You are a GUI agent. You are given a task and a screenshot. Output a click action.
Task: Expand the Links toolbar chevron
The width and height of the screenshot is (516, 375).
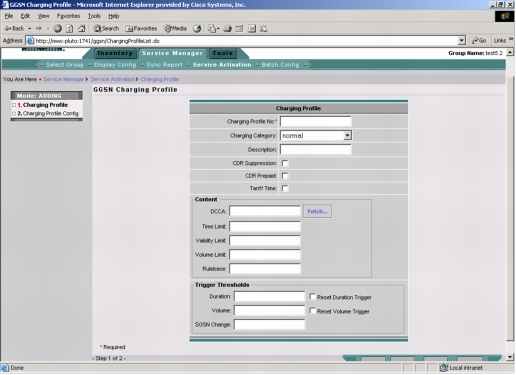[x=511, y=39]
